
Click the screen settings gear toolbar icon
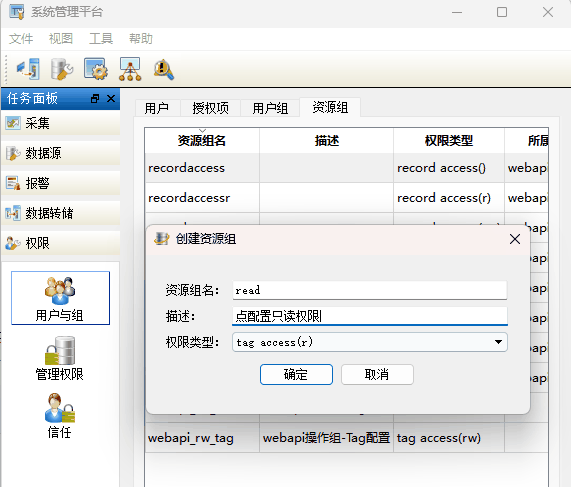click(x=96, y=69)
